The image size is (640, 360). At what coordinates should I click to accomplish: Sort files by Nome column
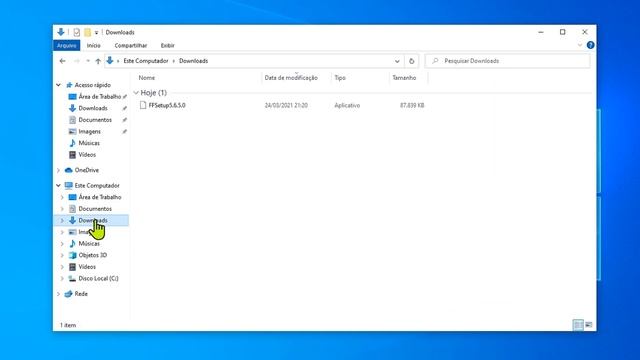coord(147,78)
